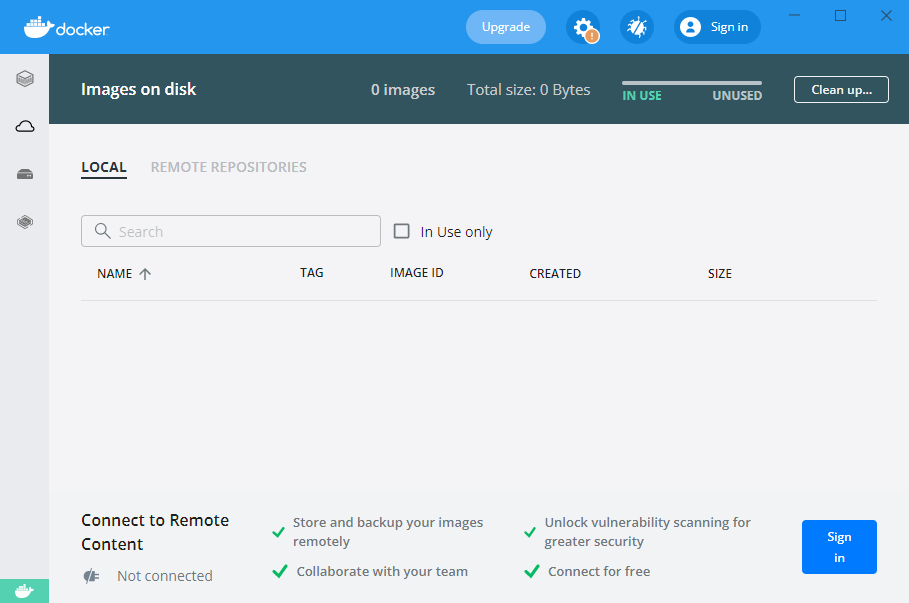Click 'Connect for free' text
Viewport: 909px width, 603px height.
599,572
